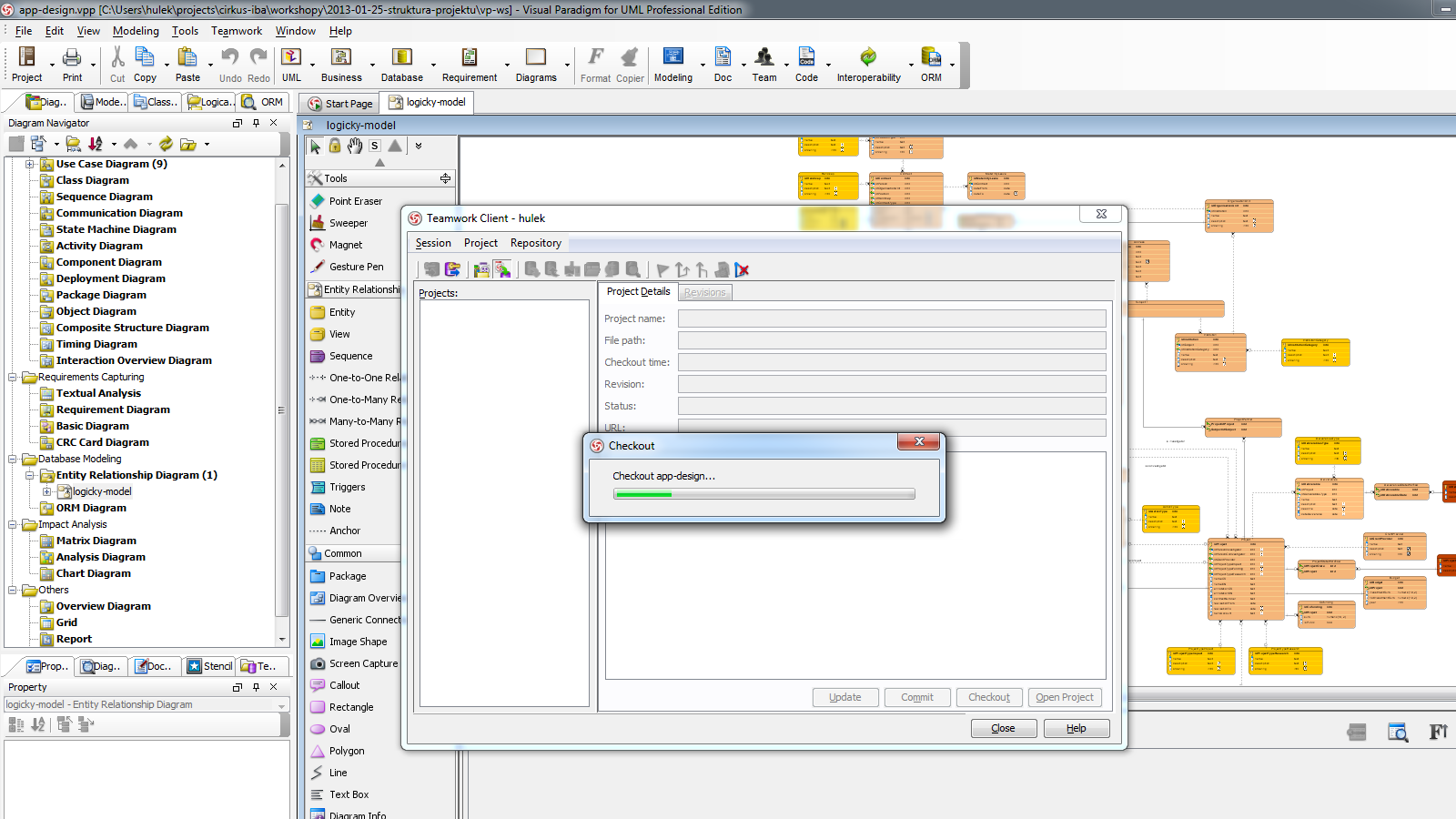The height and width of the screenshot is (819, 1456).
Task: Click the Open Project button
Action: pyautogui.click(x=1065, y=697)
